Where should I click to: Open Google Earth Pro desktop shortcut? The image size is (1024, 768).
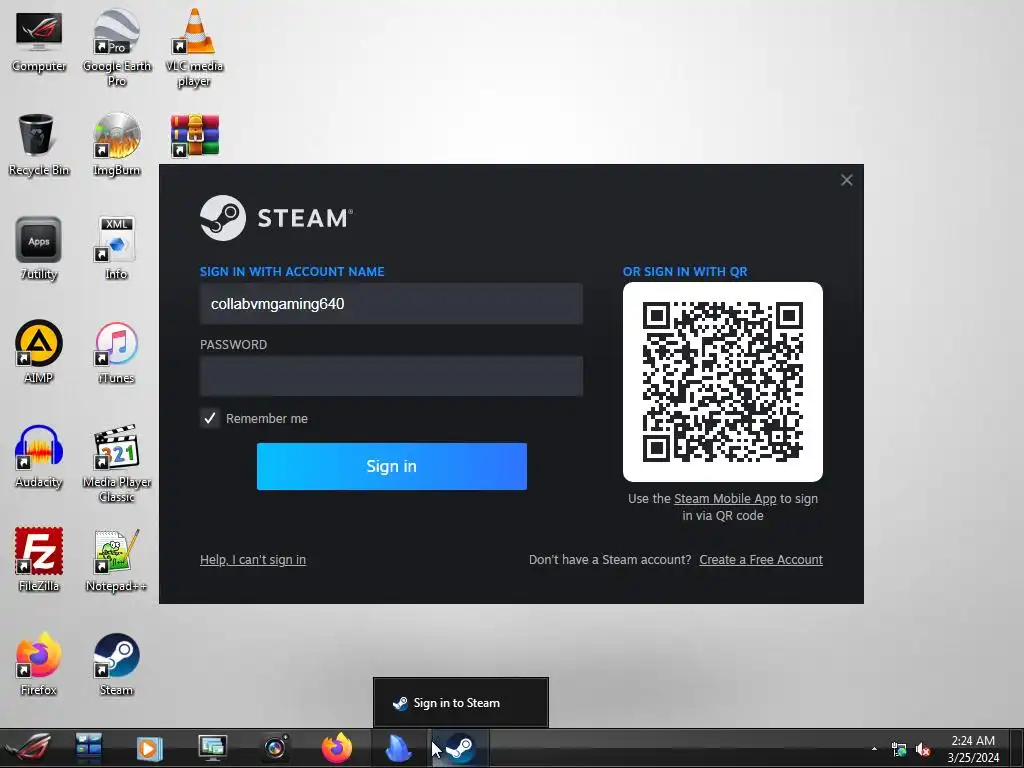tap(116, 47)
